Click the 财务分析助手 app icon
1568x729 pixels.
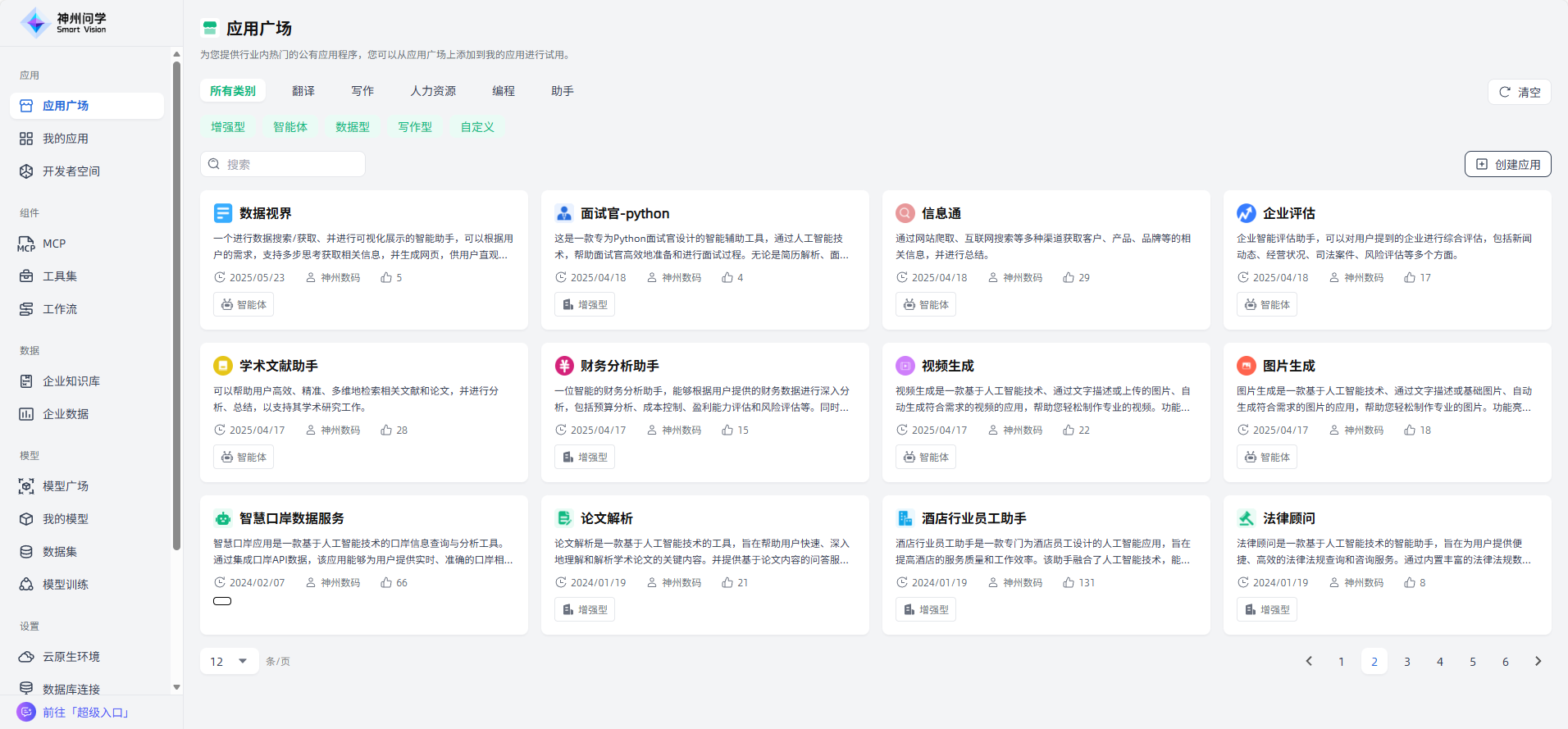[564, 366]
